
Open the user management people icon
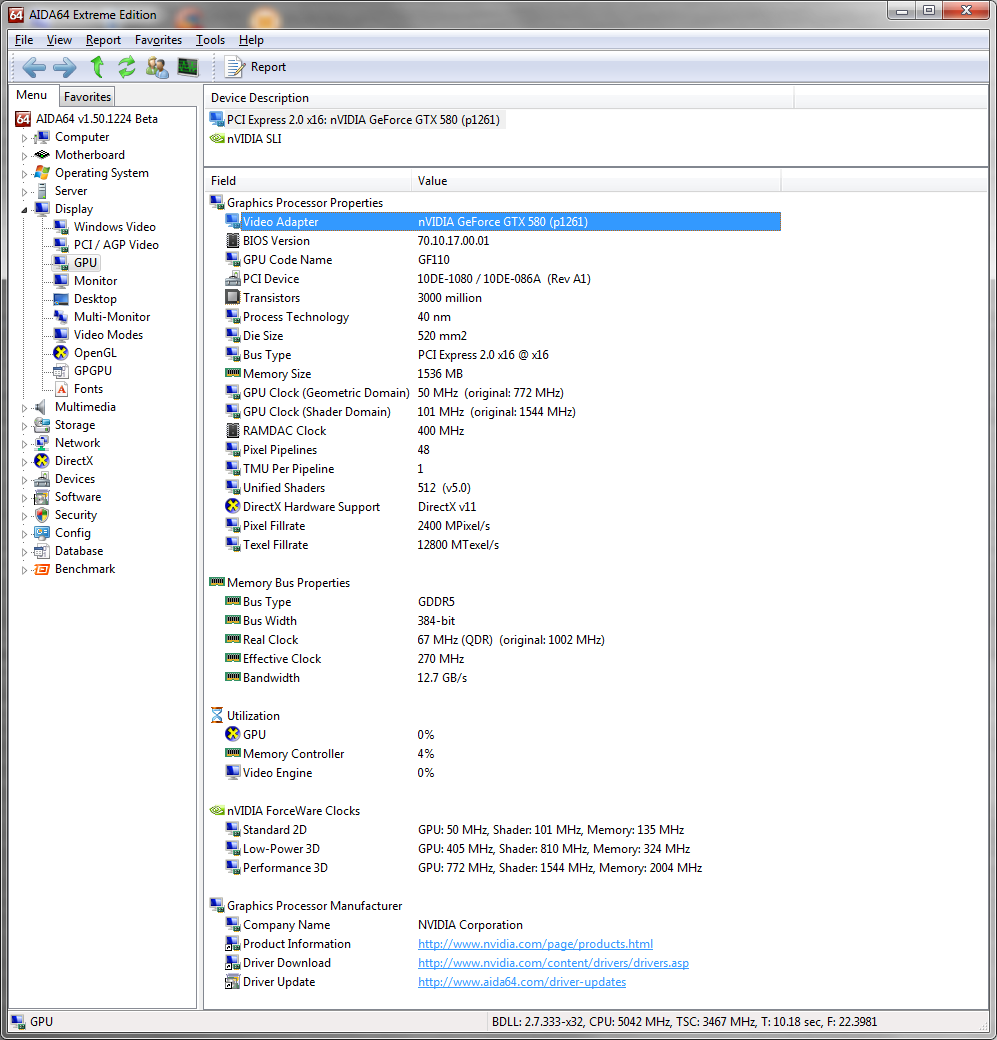tap(157, 67)
